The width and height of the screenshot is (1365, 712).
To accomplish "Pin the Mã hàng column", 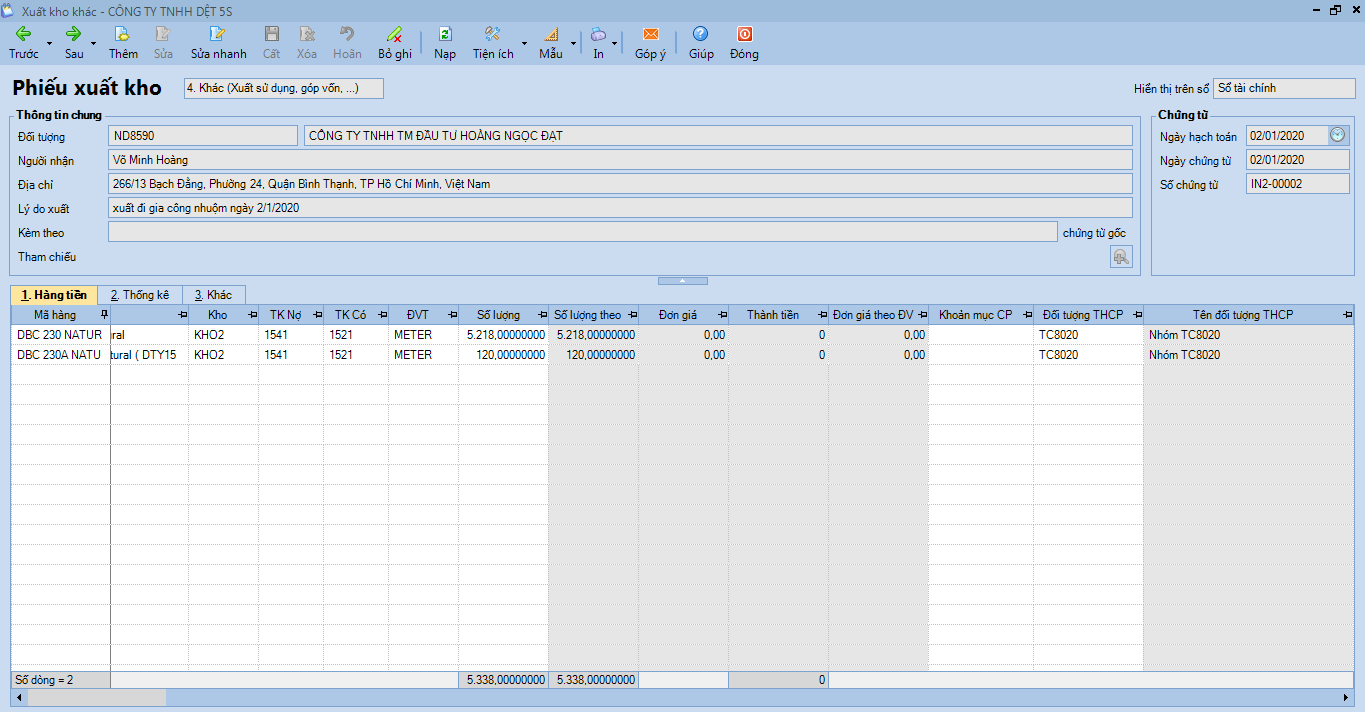I will tap(104, 315).
